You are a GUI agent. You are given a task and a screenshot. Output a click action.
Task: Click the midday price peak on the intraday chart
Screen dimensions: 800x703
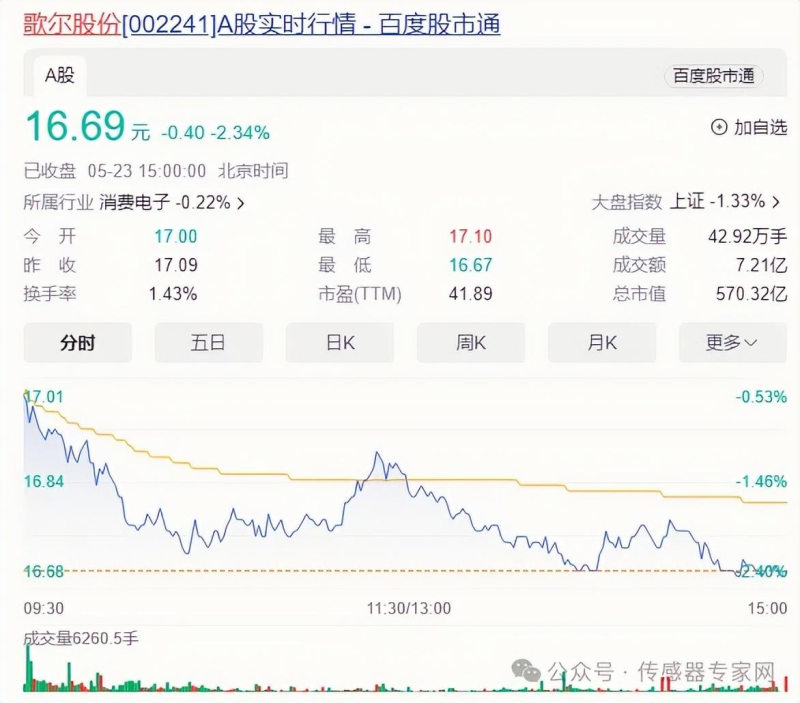(x=378, y=453)
